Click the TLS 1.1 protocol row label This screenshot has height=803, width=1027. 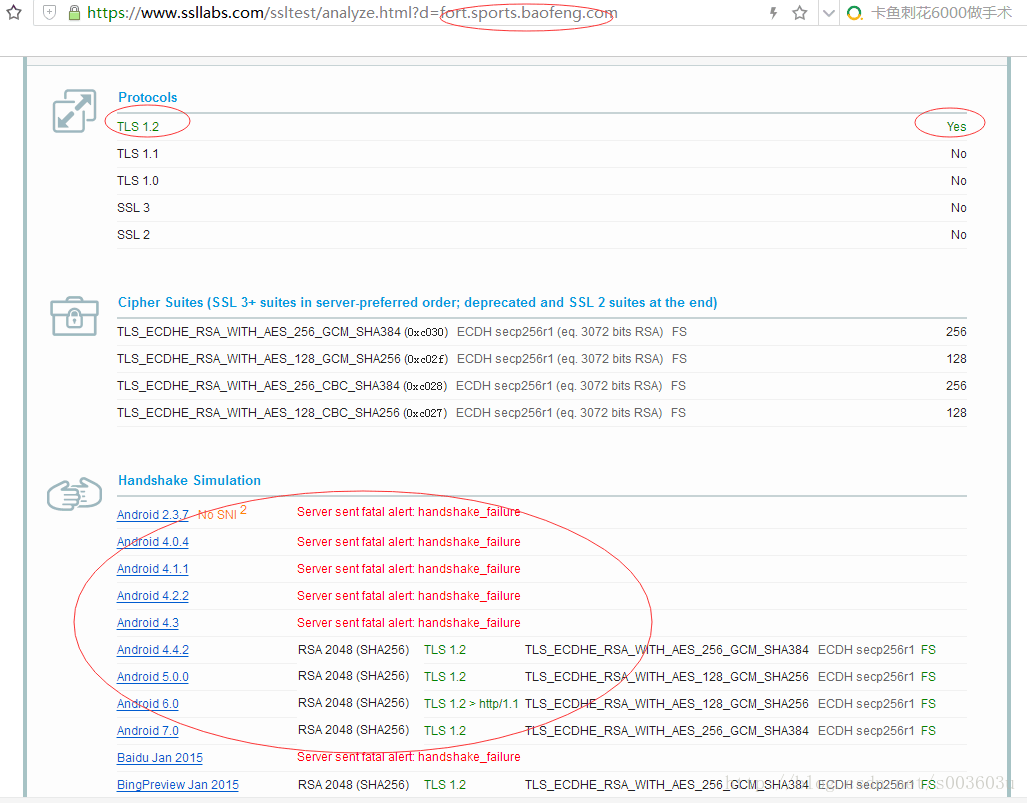pyautogui.click(x=138, y=153)
